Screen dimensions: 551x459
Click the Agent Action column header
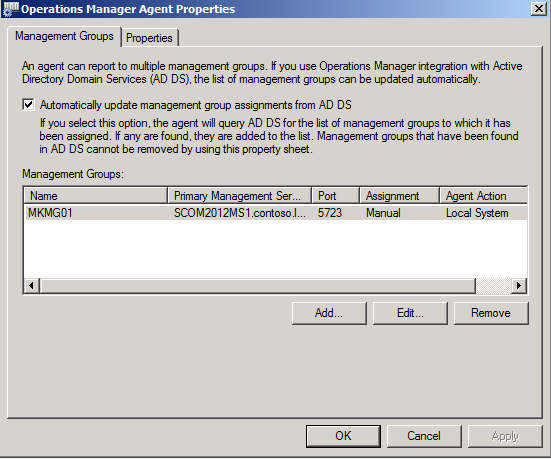tap(484, 195)
